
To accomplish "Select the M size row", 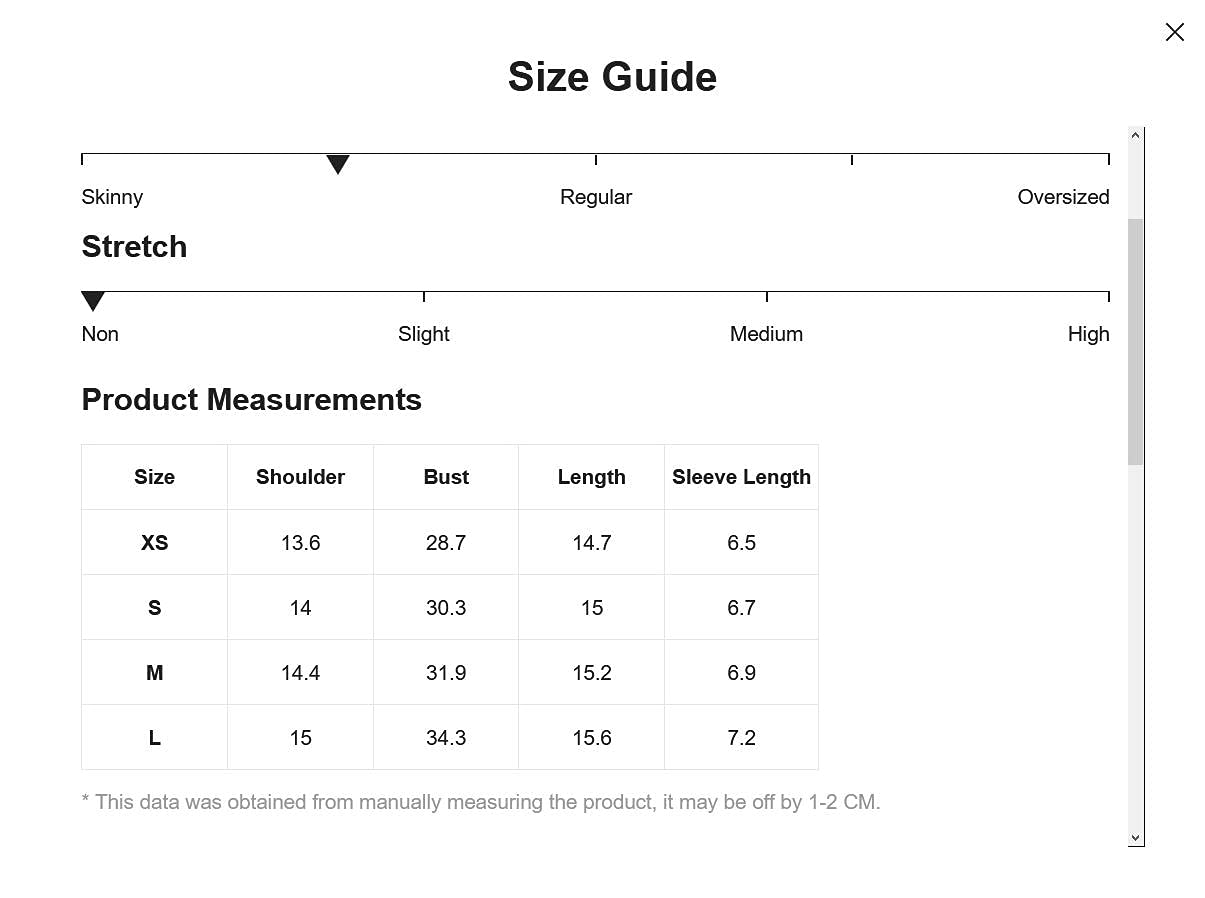I will point(154,673).
